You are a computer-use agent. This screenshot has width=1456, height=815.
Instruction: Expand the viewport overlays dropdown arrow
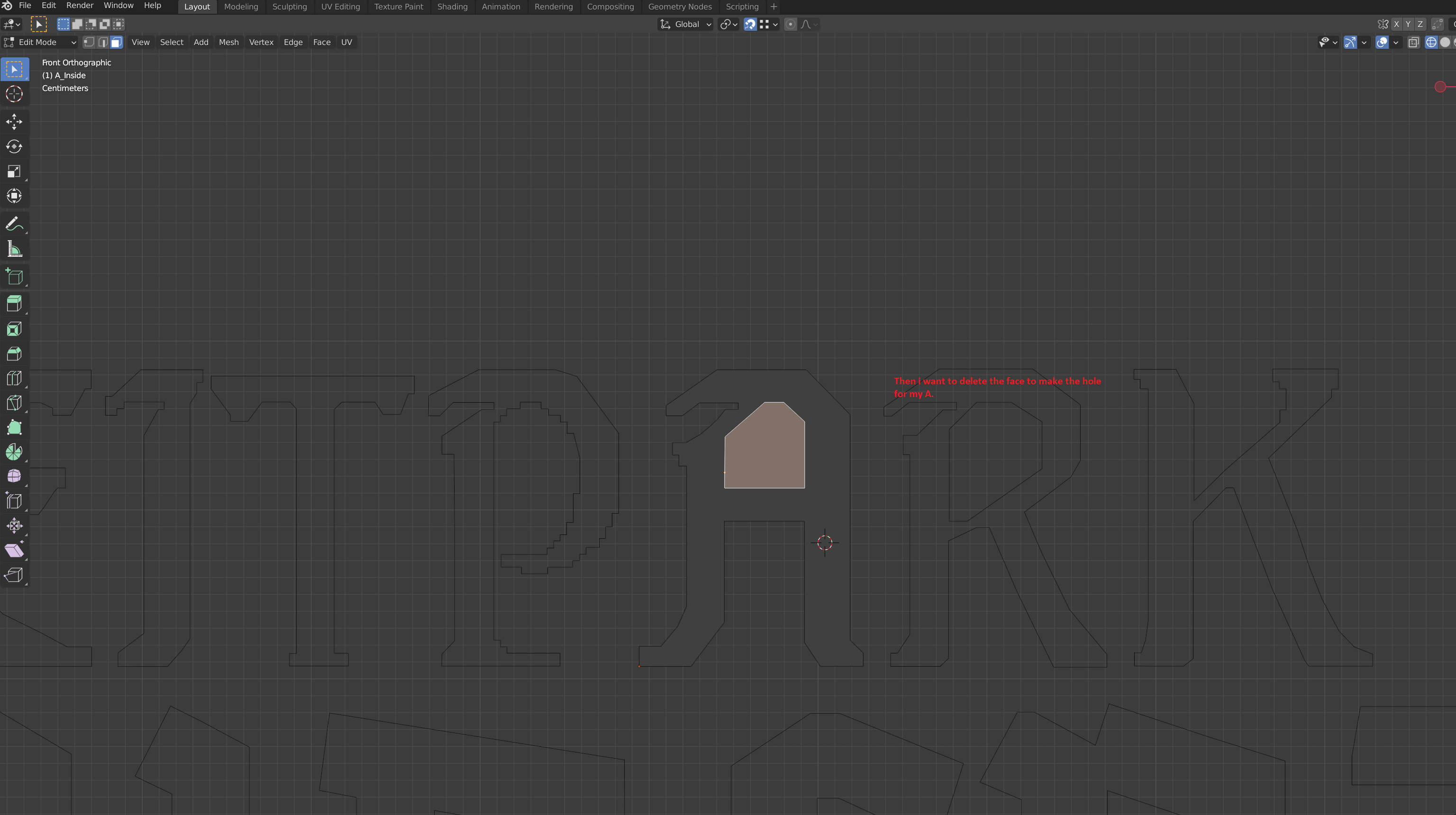pyautogui.click(x=1395, y=42)
